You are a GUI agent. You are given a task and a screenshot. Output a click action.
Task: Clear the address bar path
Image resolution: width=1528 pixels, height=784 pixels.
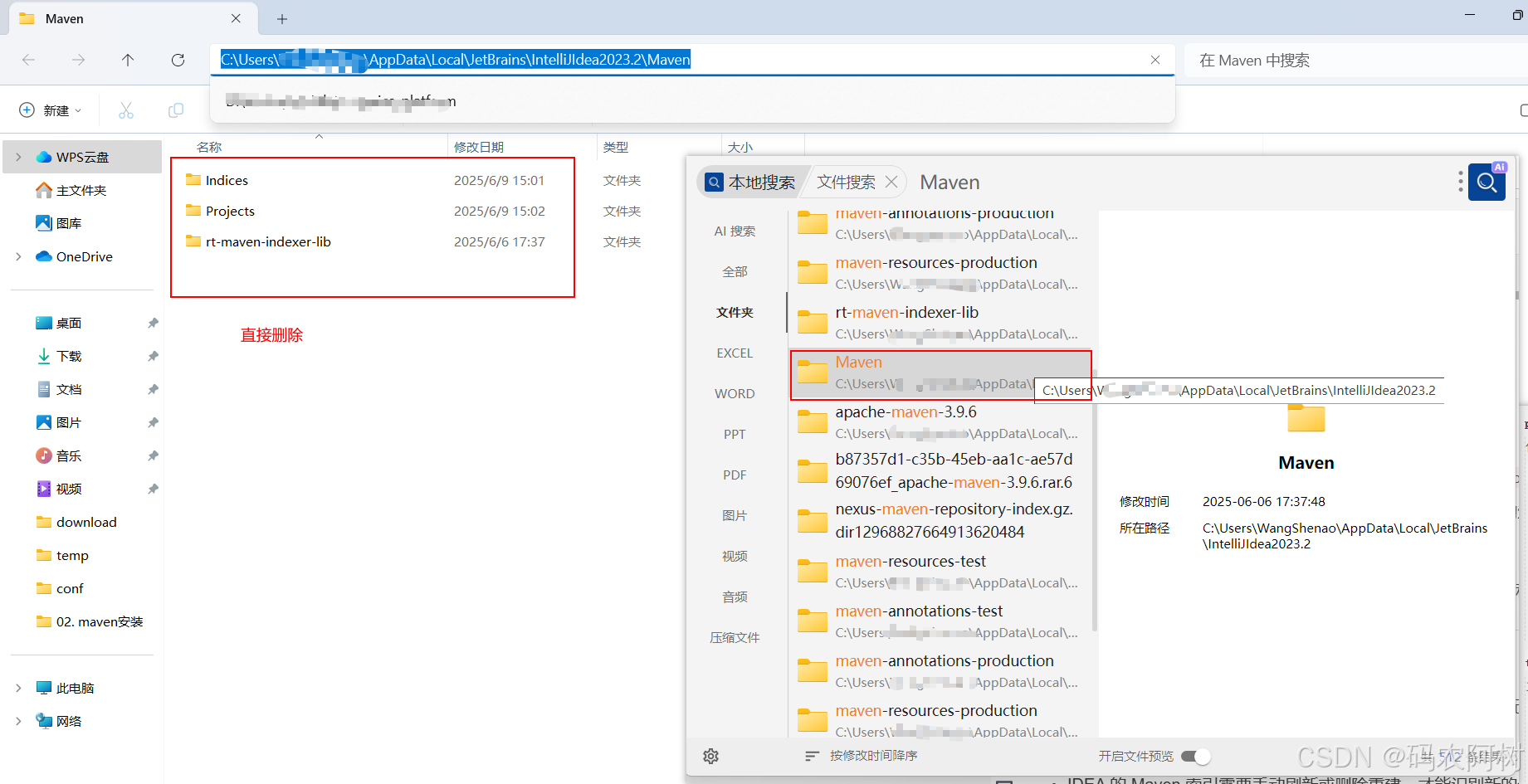pos(1155,60)
